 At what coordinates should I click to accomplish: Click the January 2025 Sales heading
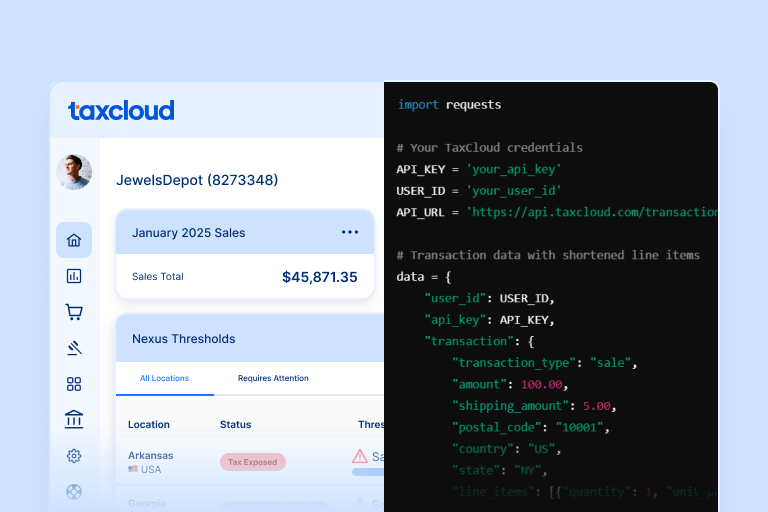pos(189,233)
